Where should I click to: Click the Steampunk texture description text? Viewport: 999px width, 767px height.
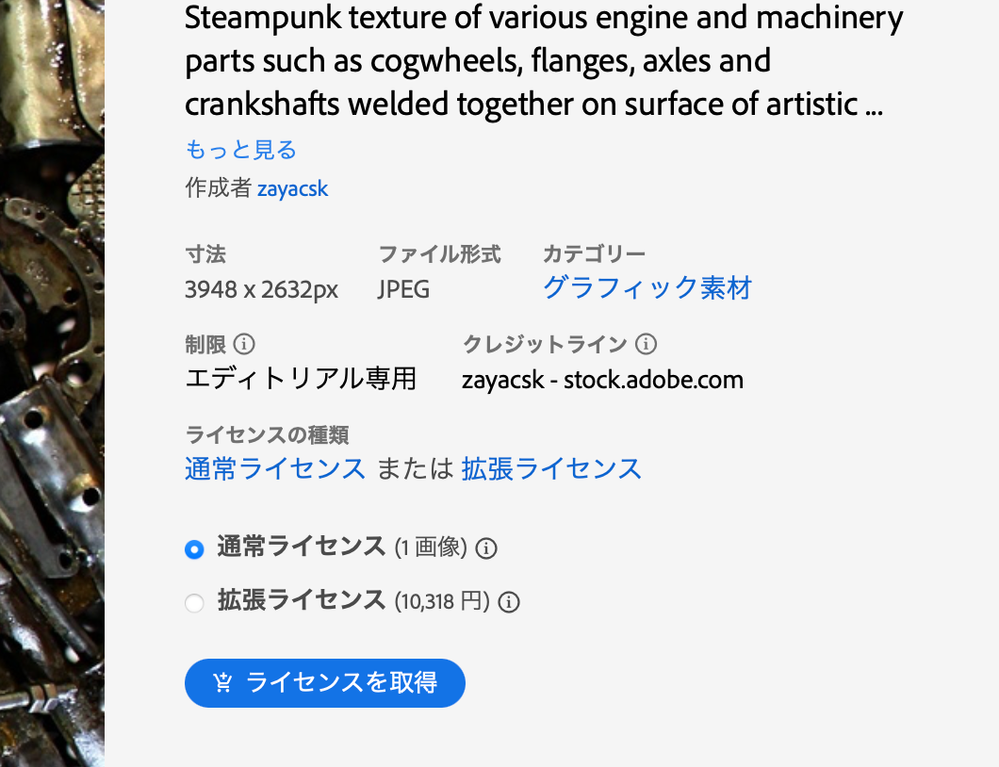(x=544, y=60)
